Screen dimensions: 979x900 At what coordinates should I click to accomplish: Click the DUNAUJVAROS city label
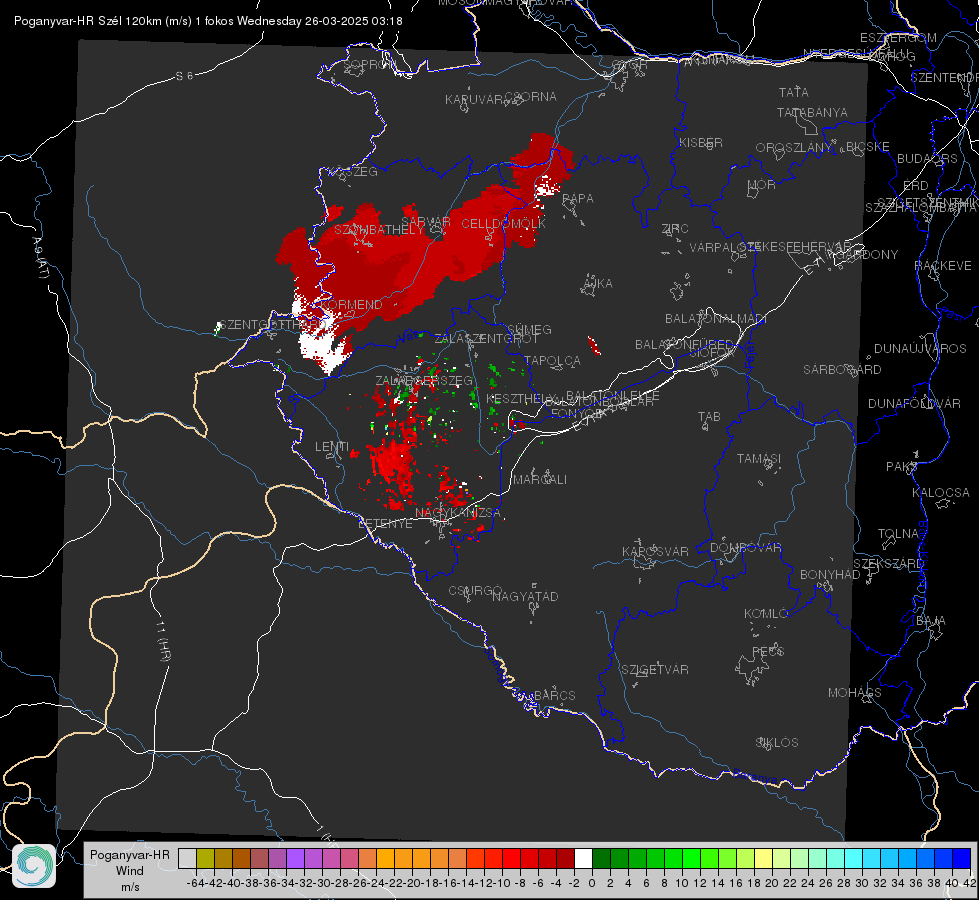[x=920, y=349]
